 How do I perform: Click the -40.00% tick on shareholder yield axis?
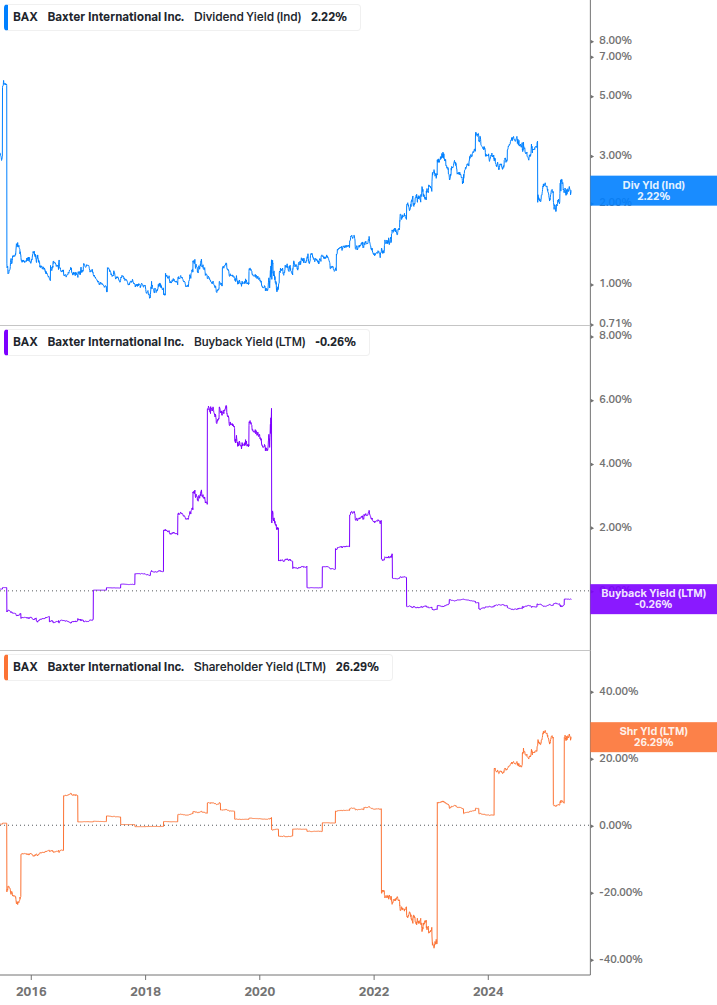coord(620,959)
